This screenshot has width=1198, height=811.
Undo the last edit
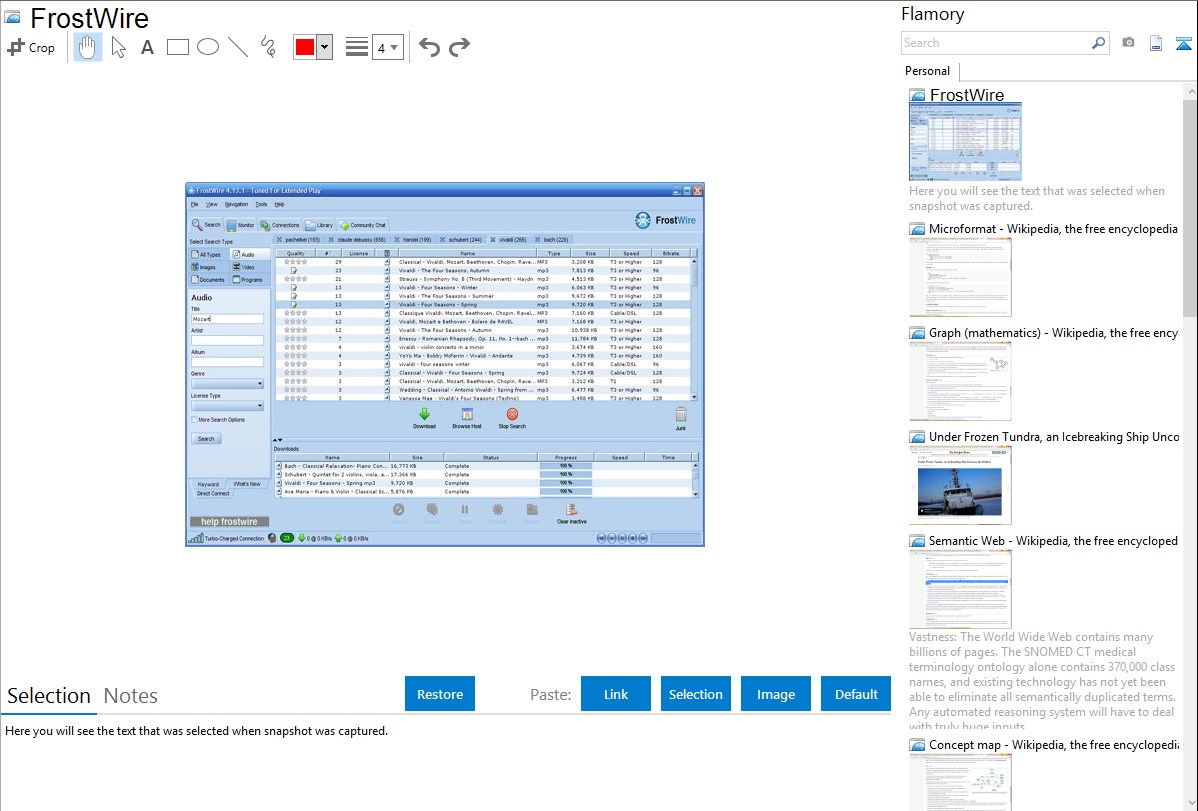[429, 47]
